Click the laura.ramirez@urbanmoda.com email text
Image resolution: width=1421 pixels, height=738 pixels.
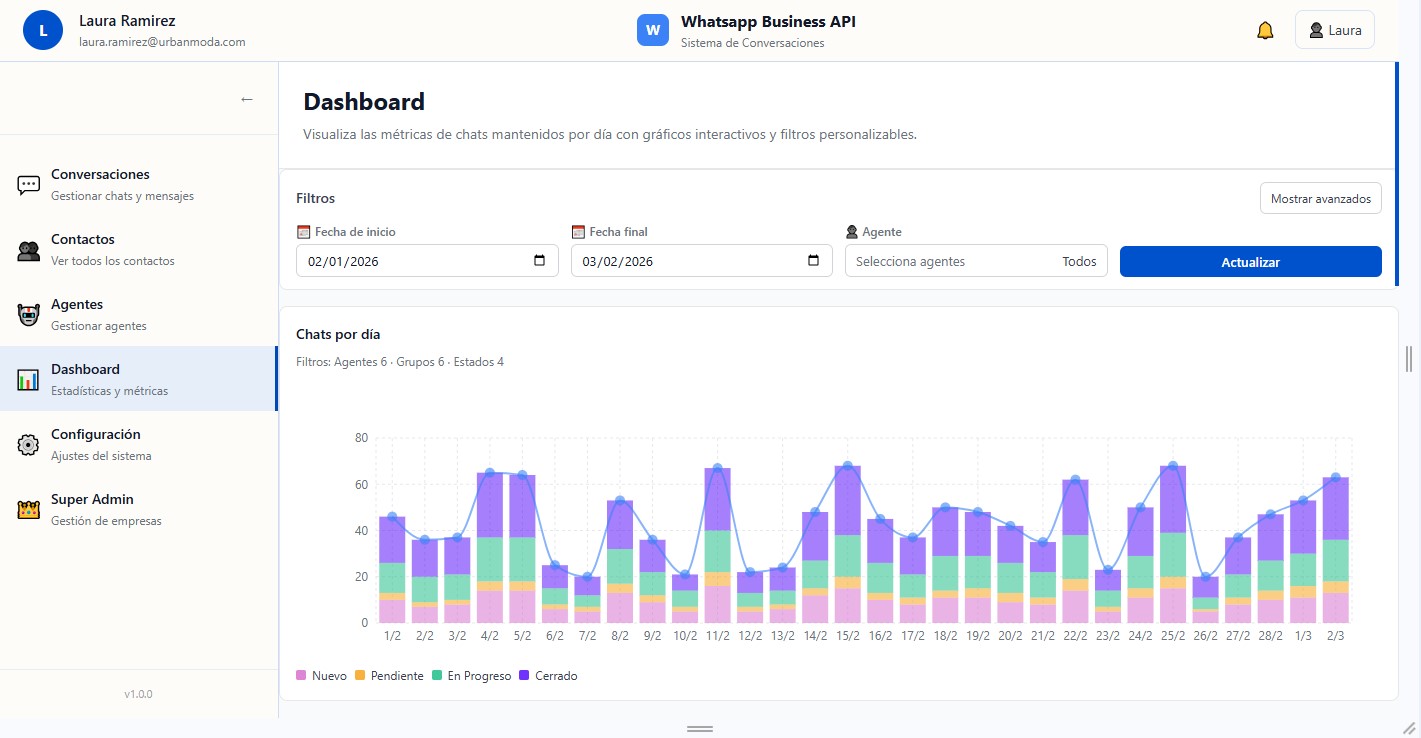pos(162,42)
